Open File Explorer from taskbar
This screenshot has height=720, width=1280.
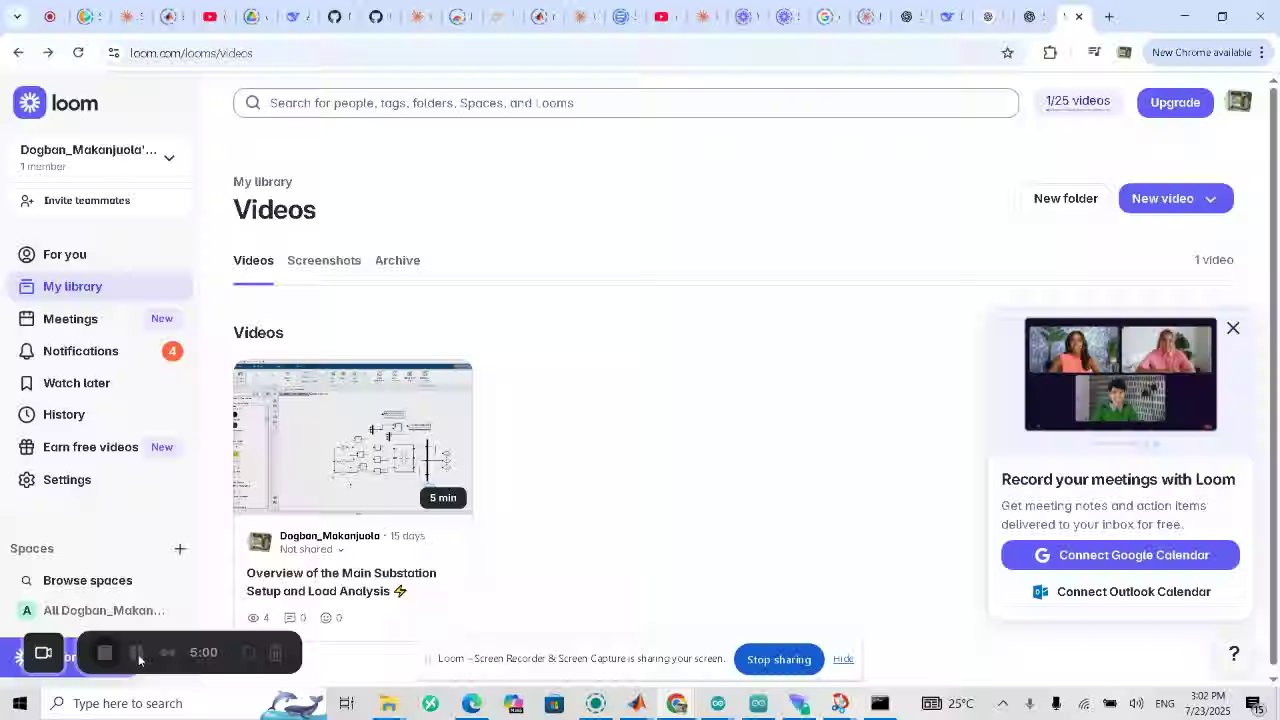click(388, 703)
